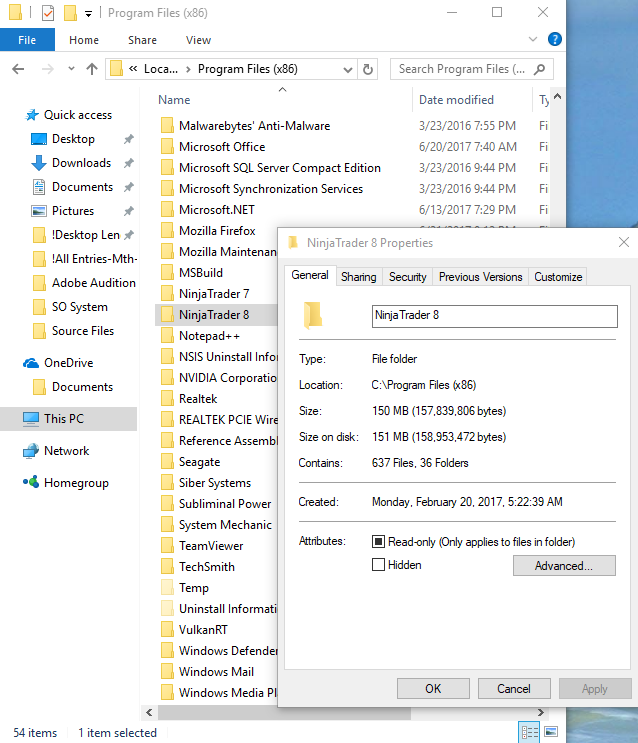
Task: Click the search magnifier icon
Action: click(x=539, y=69)
